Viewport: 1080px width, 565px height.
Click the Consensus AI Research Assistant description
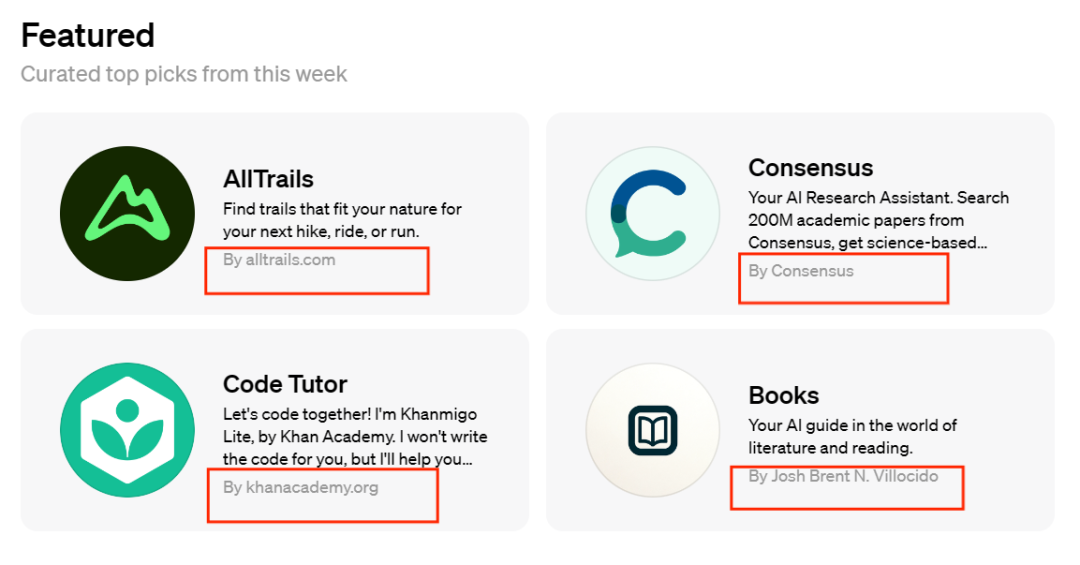tap(878, 220)
